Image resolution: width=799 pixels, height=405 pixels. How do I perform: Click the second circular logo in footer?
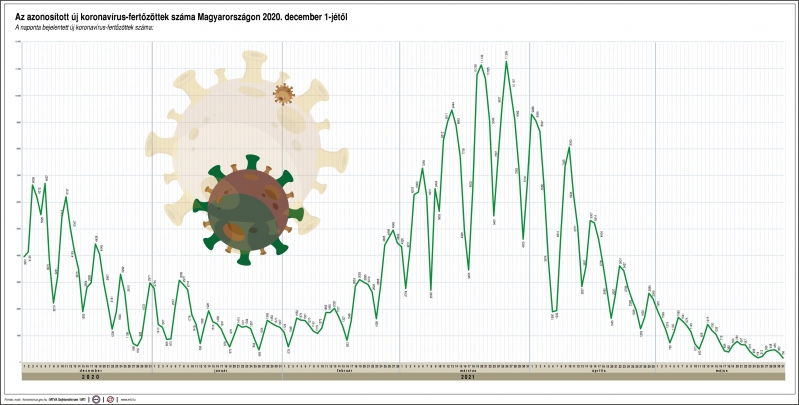(110, 399)
